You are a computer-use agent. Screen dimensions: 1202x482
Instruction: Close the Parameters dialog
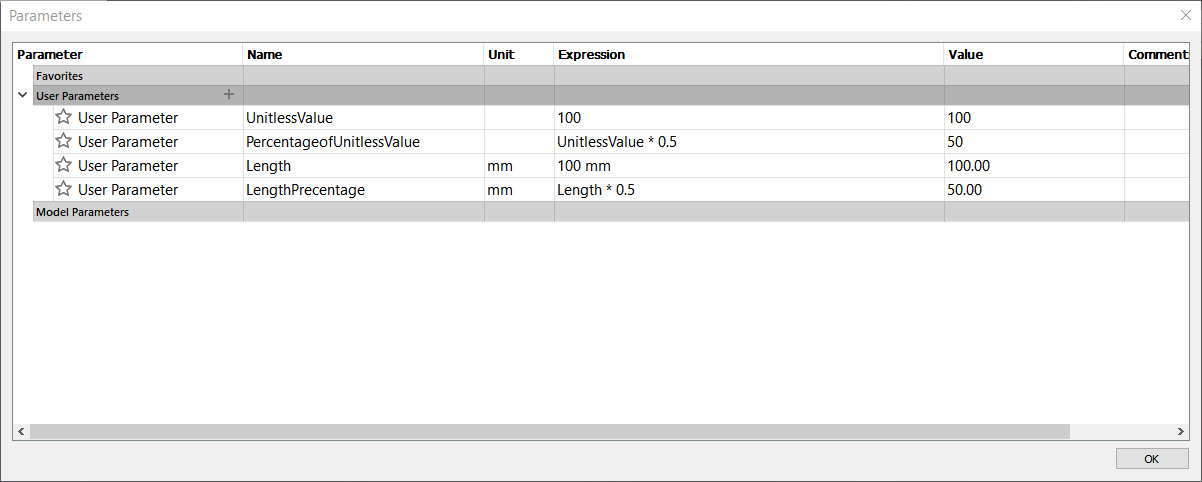tap(1185, 15)
